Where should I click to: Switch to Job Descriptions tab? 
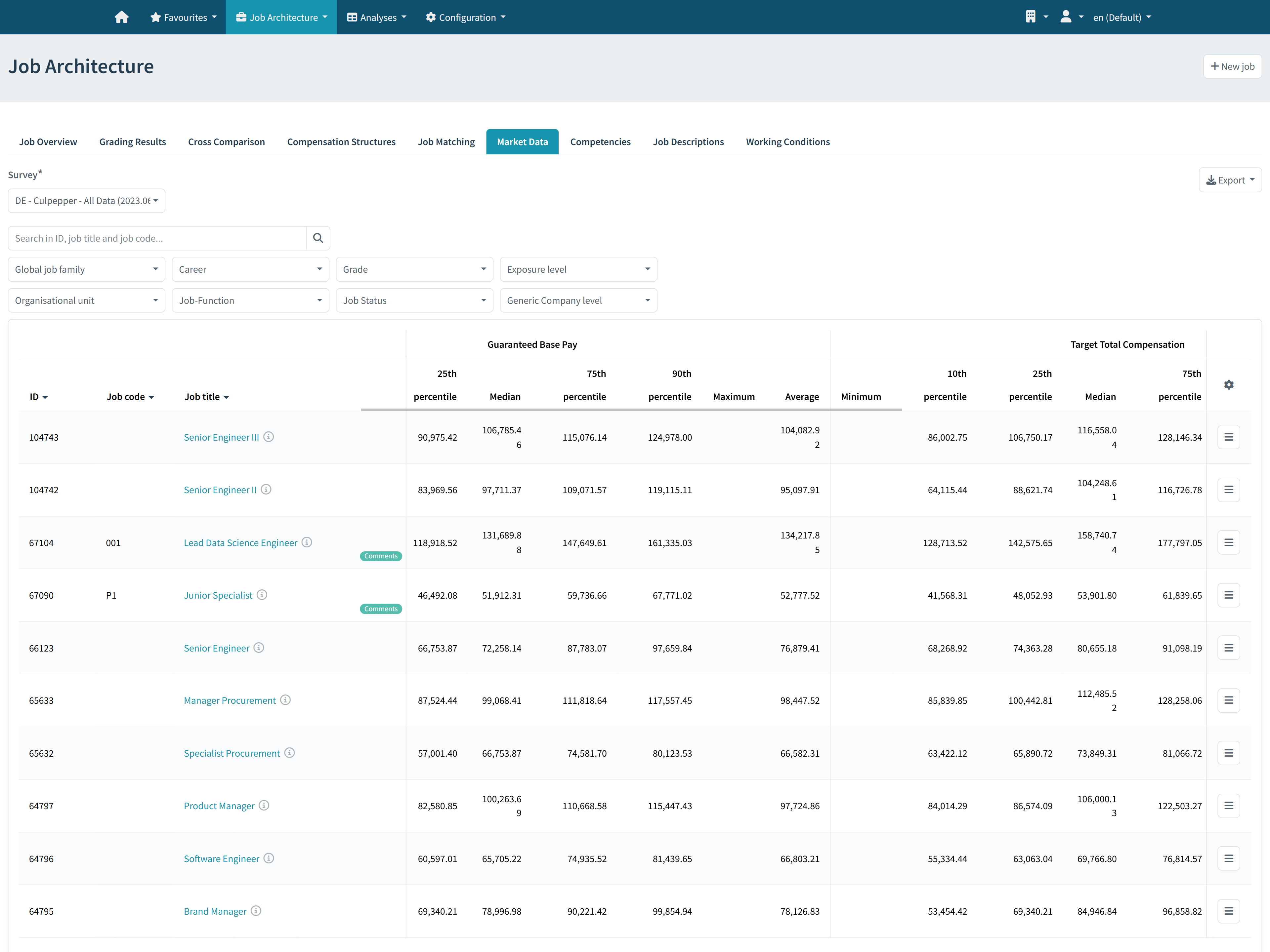coord(688,142)
